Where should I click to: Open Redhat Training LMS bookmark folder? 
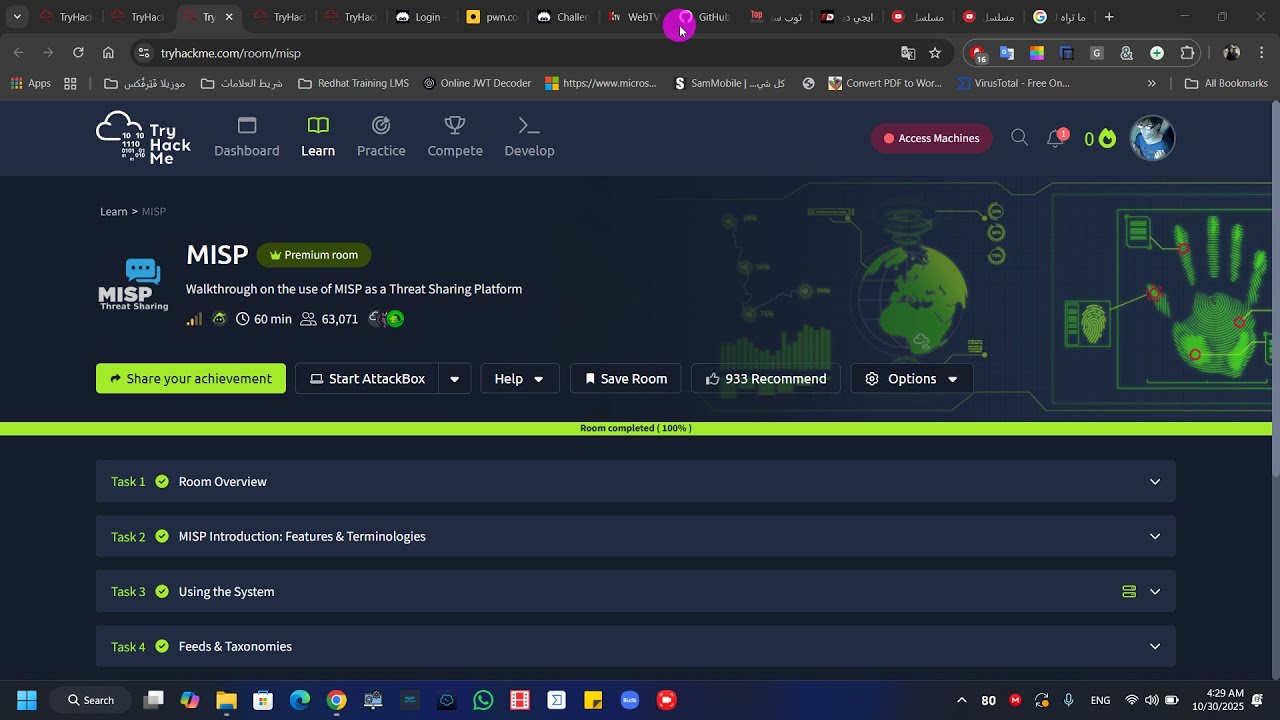coord(354,84)
